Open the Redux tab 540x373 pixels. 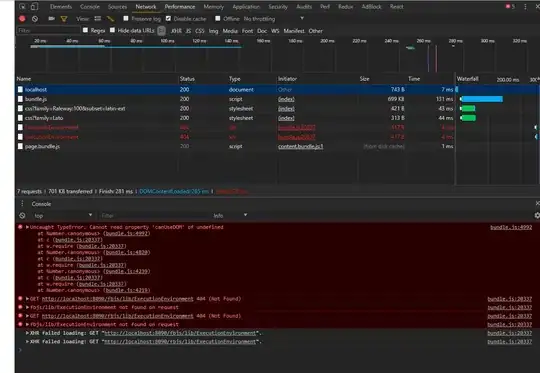click(x=345, y=7)
